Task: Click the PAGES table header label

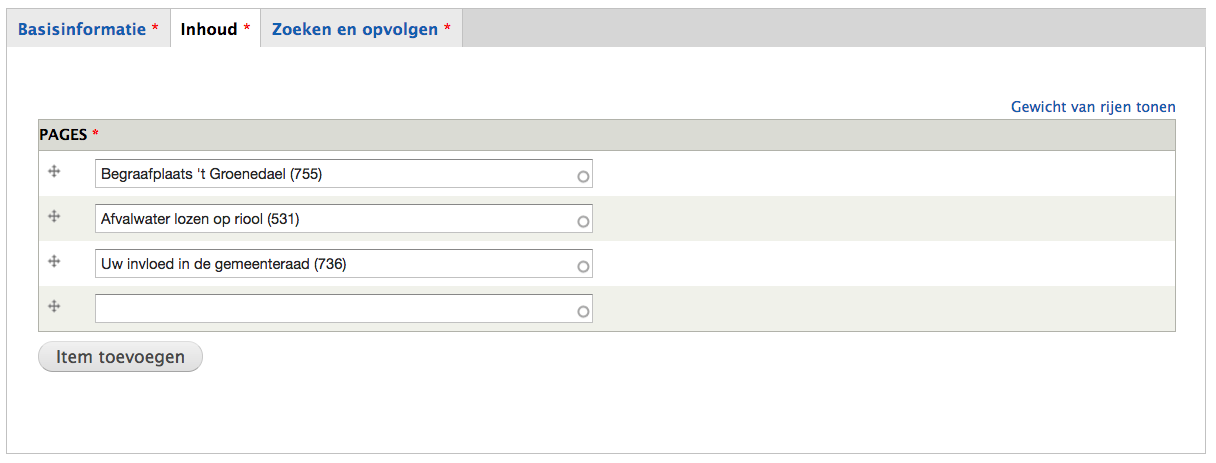Action: (63, 134)
